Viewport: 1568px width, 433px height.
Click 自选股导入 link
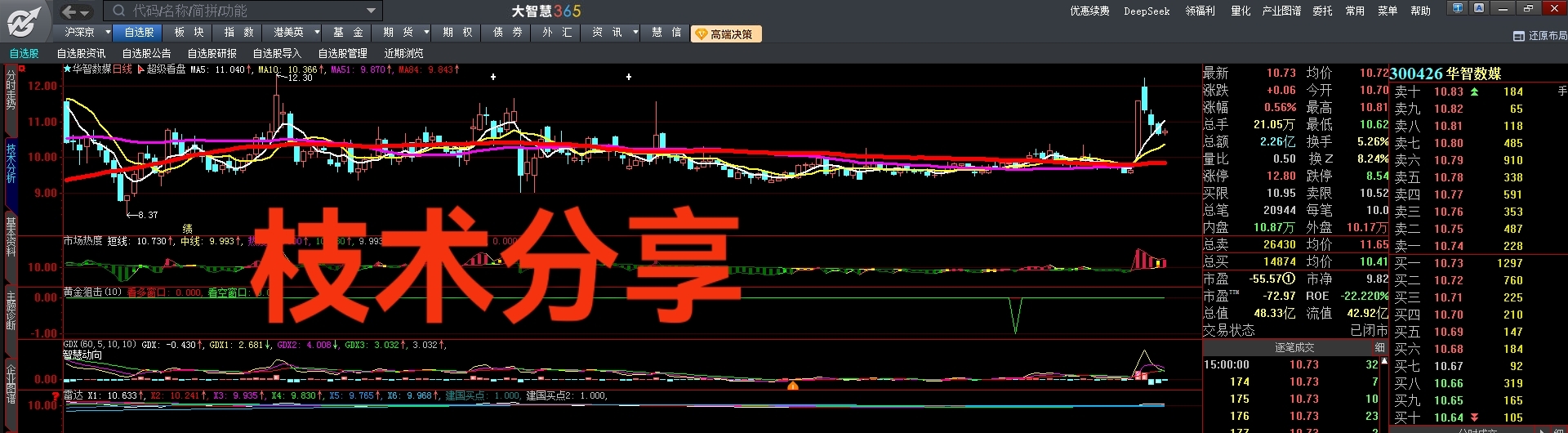277,53
